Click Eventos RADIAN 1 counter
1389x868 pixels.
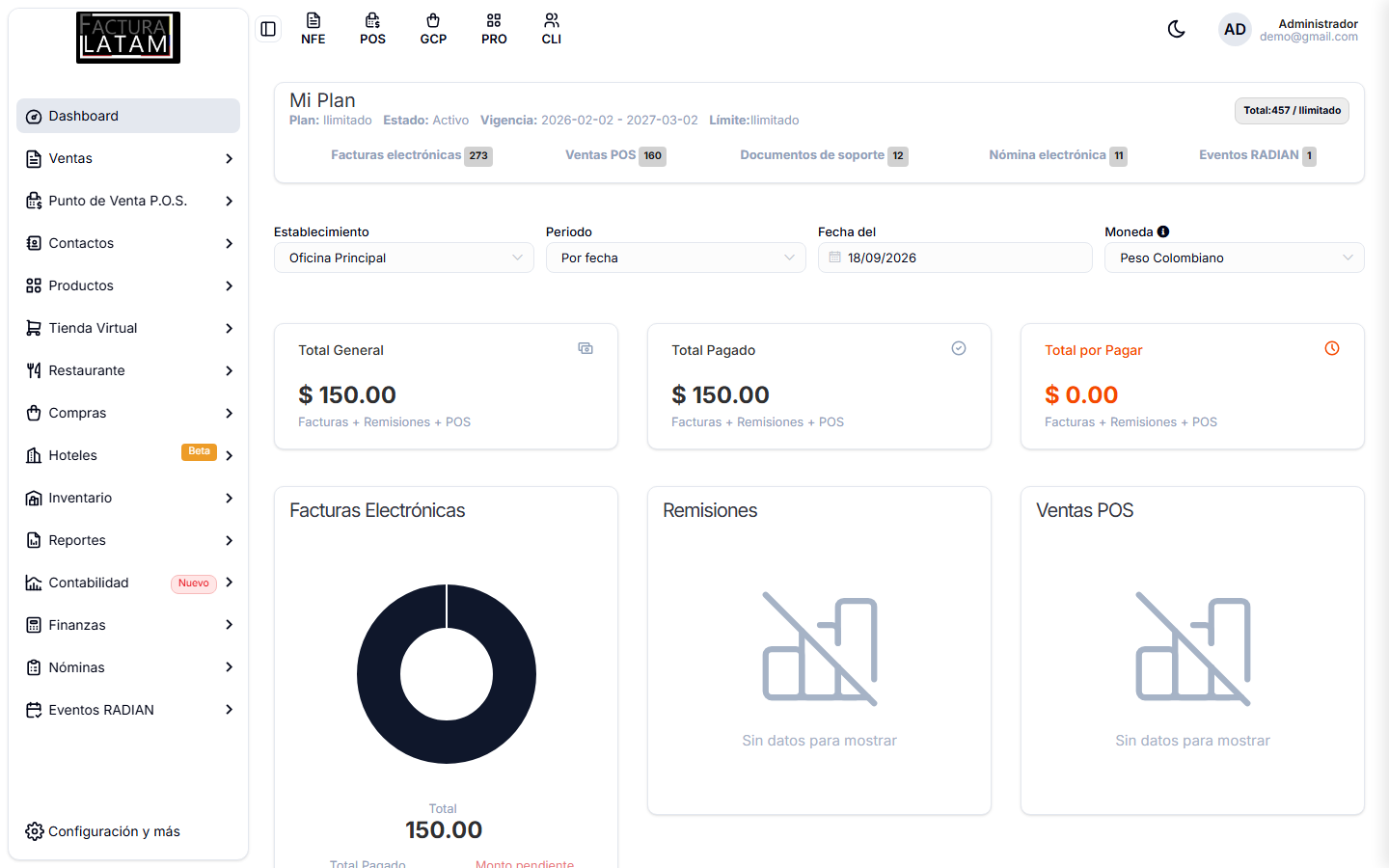pos(1258,155)
